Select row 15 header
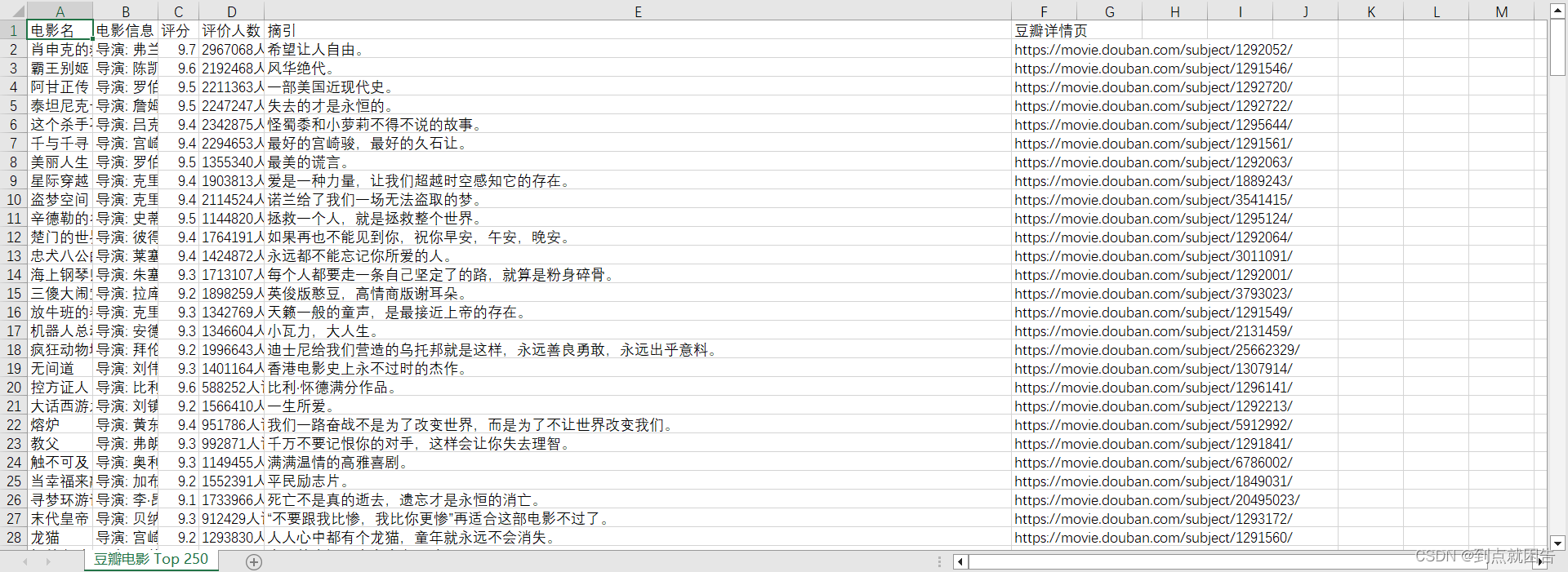 [13, 293]
